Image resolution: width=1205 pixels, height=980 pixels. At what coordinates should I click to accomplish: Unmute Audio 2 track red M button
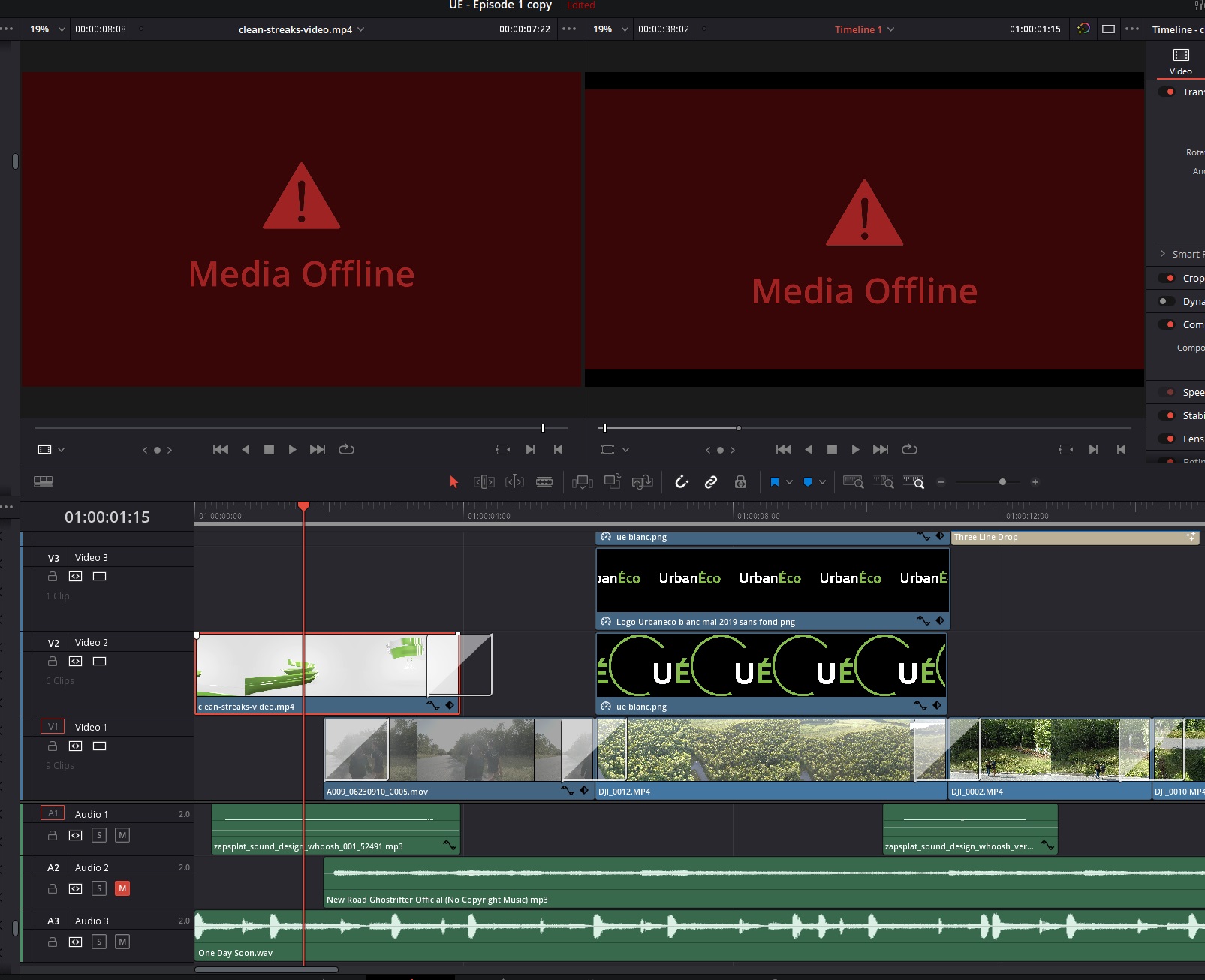[x=122, y=888]
